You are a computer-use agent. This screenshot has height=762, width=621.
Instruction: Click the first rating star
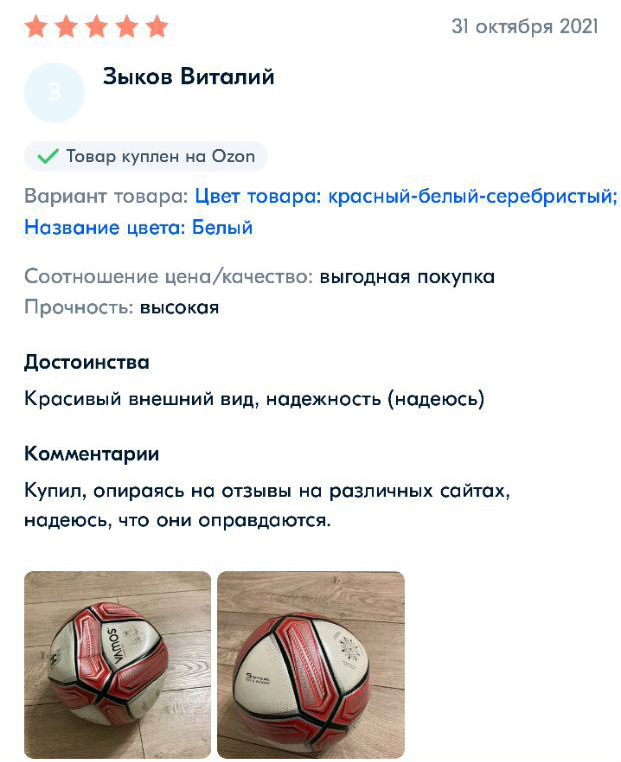tap(36, 27)
